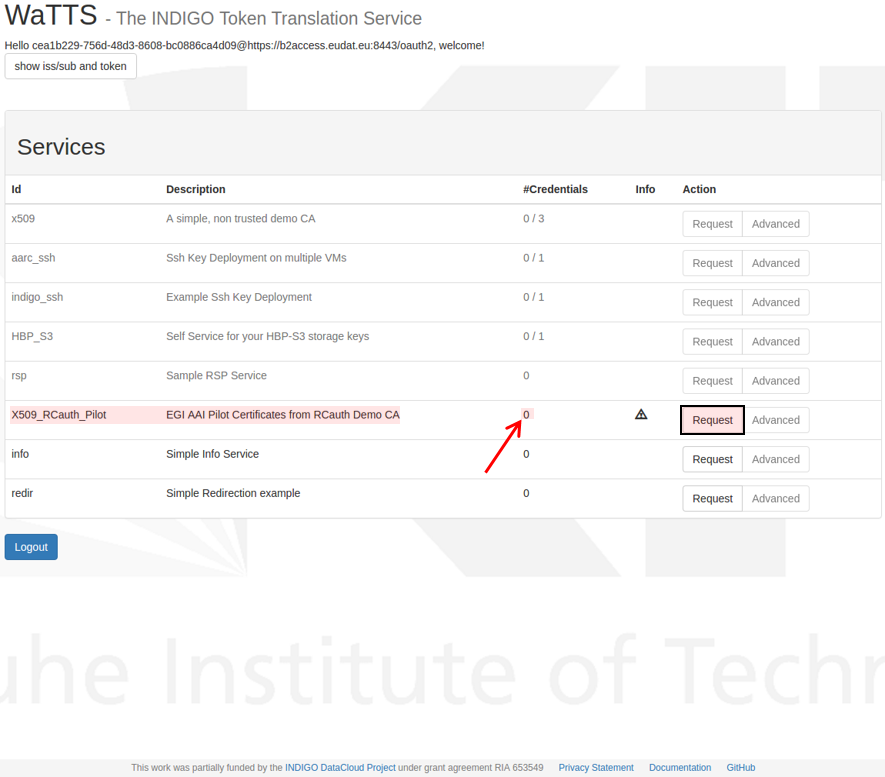Open Advanced options for HBP_S3

click(776, 341)
